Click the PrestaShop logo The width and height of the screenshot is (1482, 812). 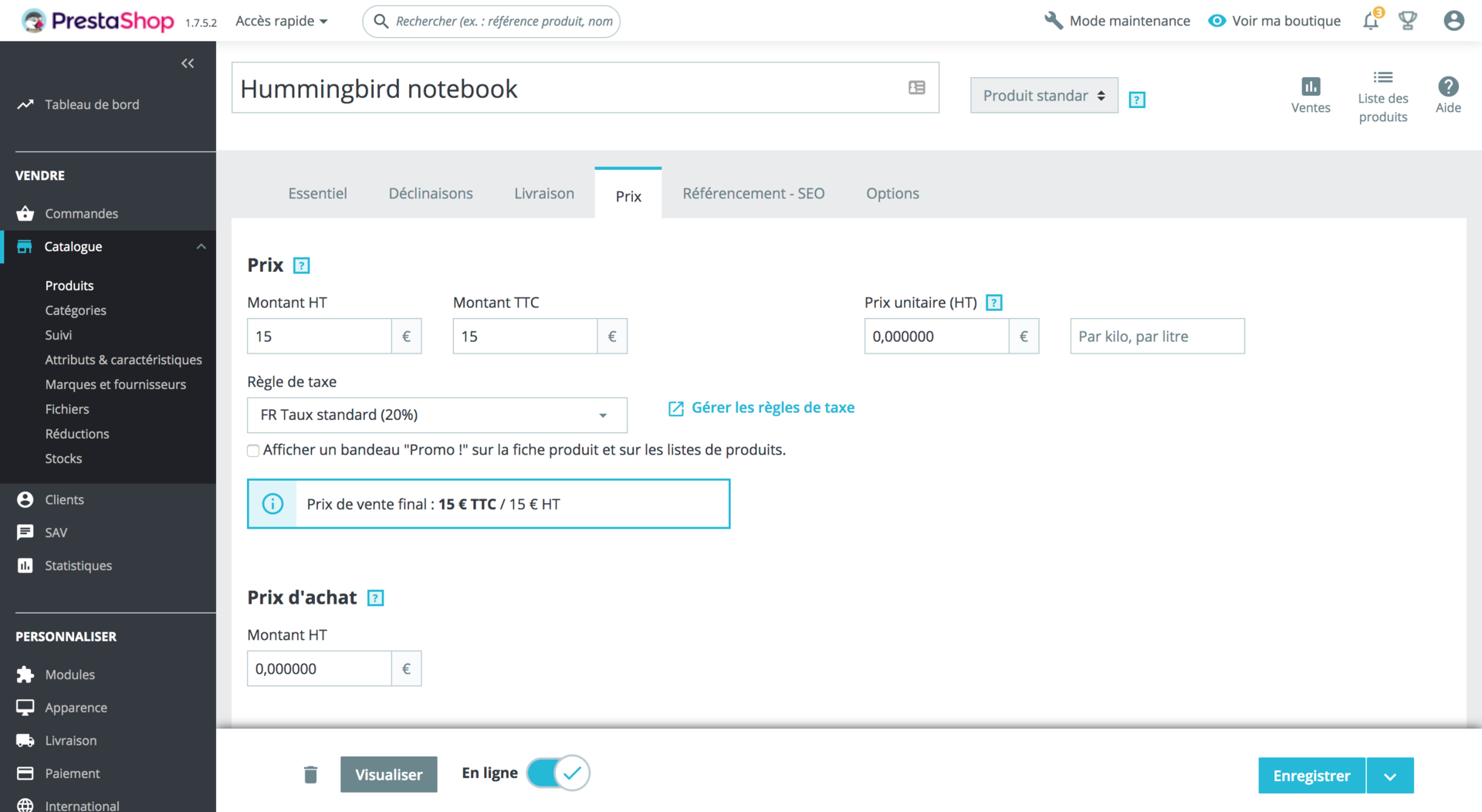coord(98,21)
